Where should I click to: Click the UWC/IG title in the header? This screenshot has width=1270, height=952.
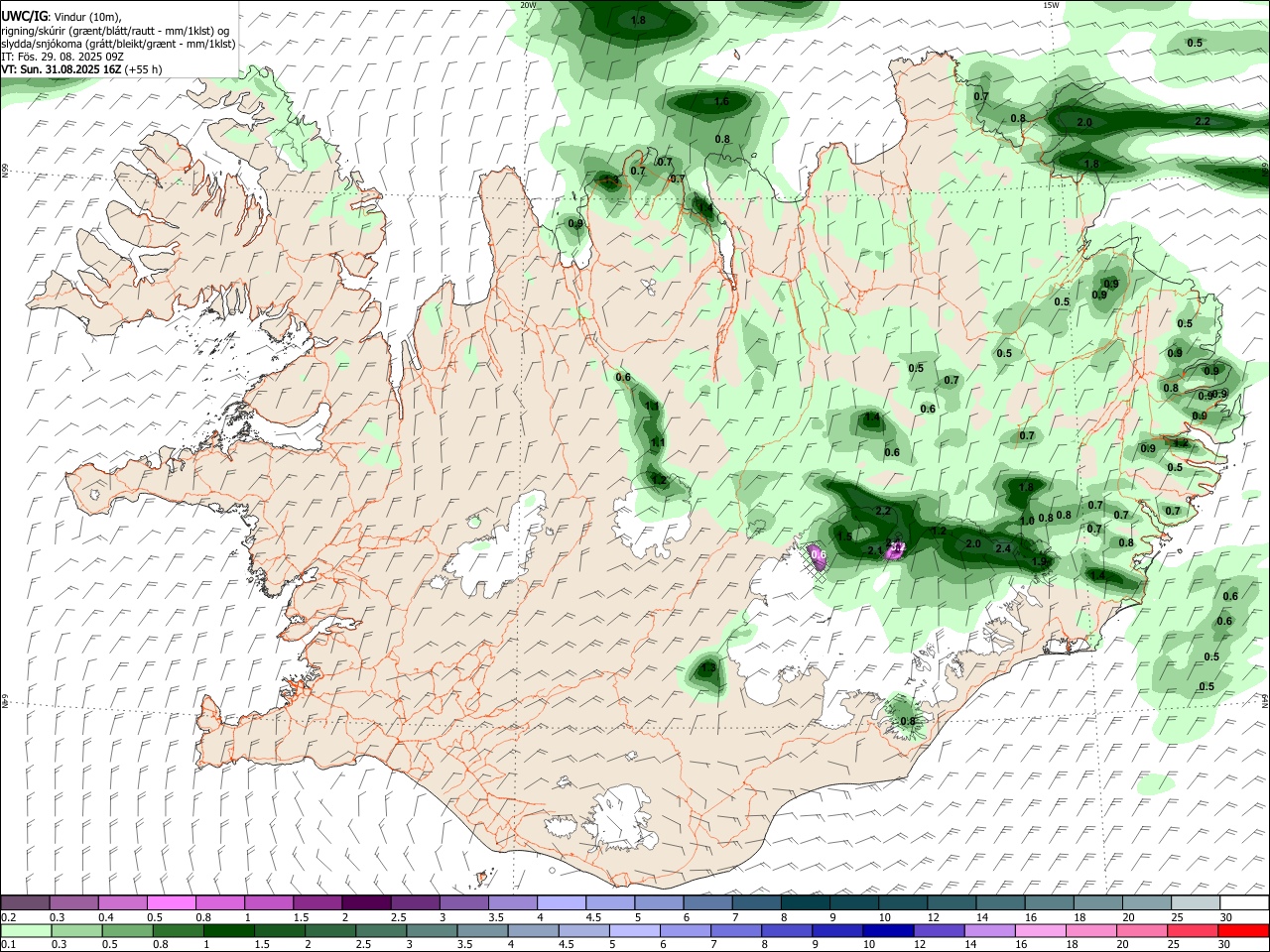23,17
